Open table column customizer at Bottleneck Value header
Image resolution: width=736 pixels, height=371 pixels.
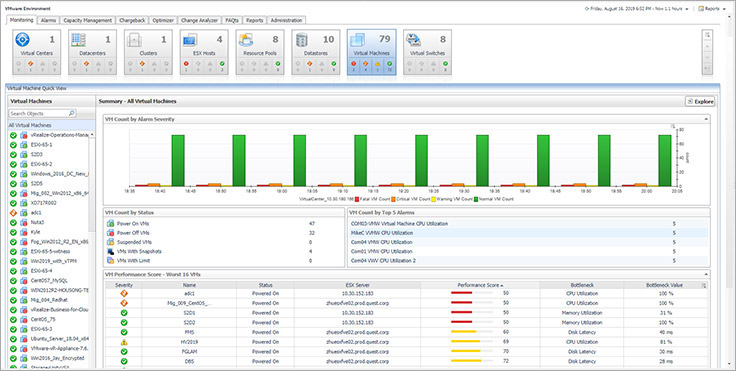pos(704,286)
